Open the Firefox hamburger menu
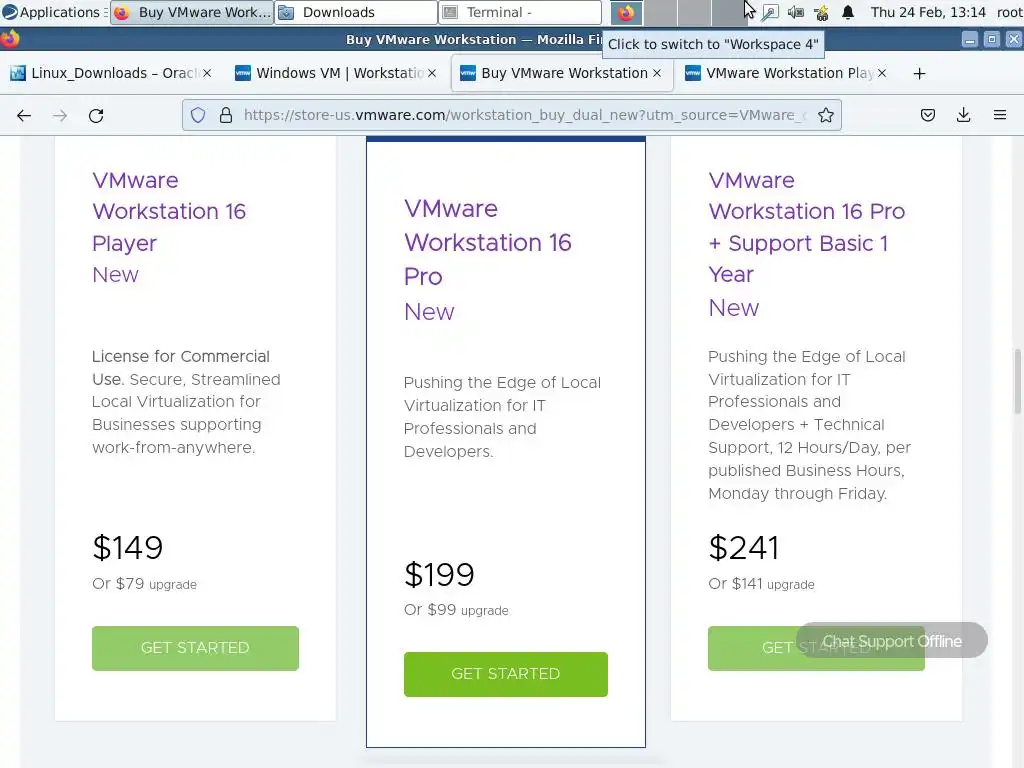This screenshot has height=768, width=1024. [x=1000, y=115]
